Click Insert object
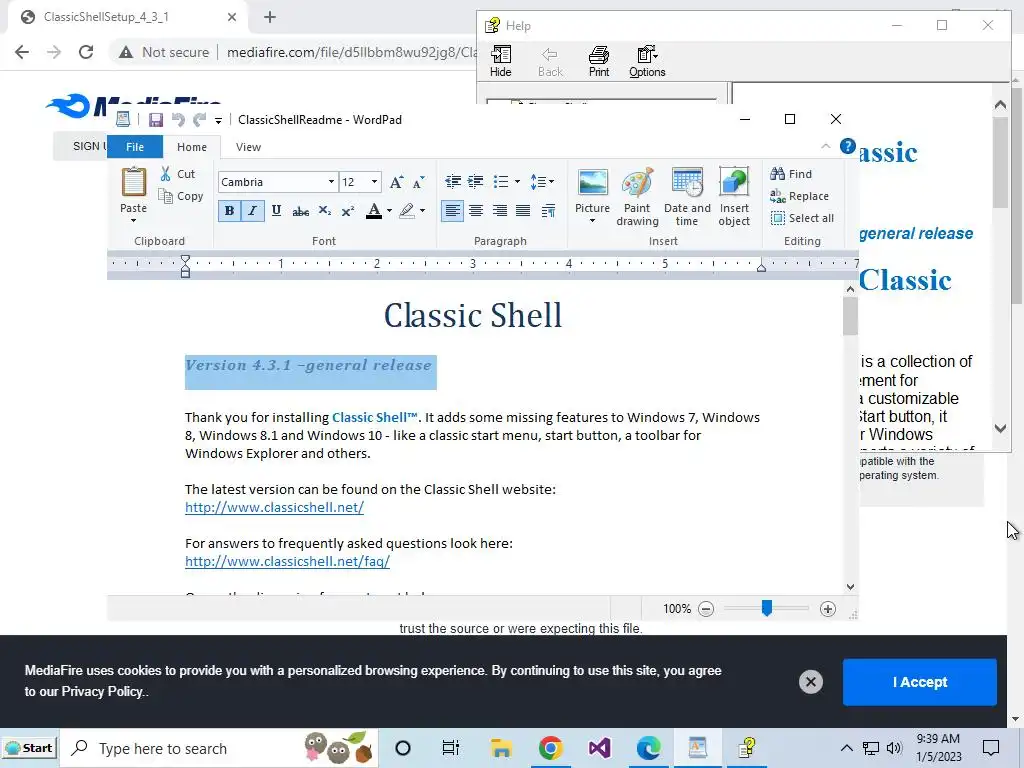Image resolution: width=1024 pixels, height=768 pixels. [734, 196]
